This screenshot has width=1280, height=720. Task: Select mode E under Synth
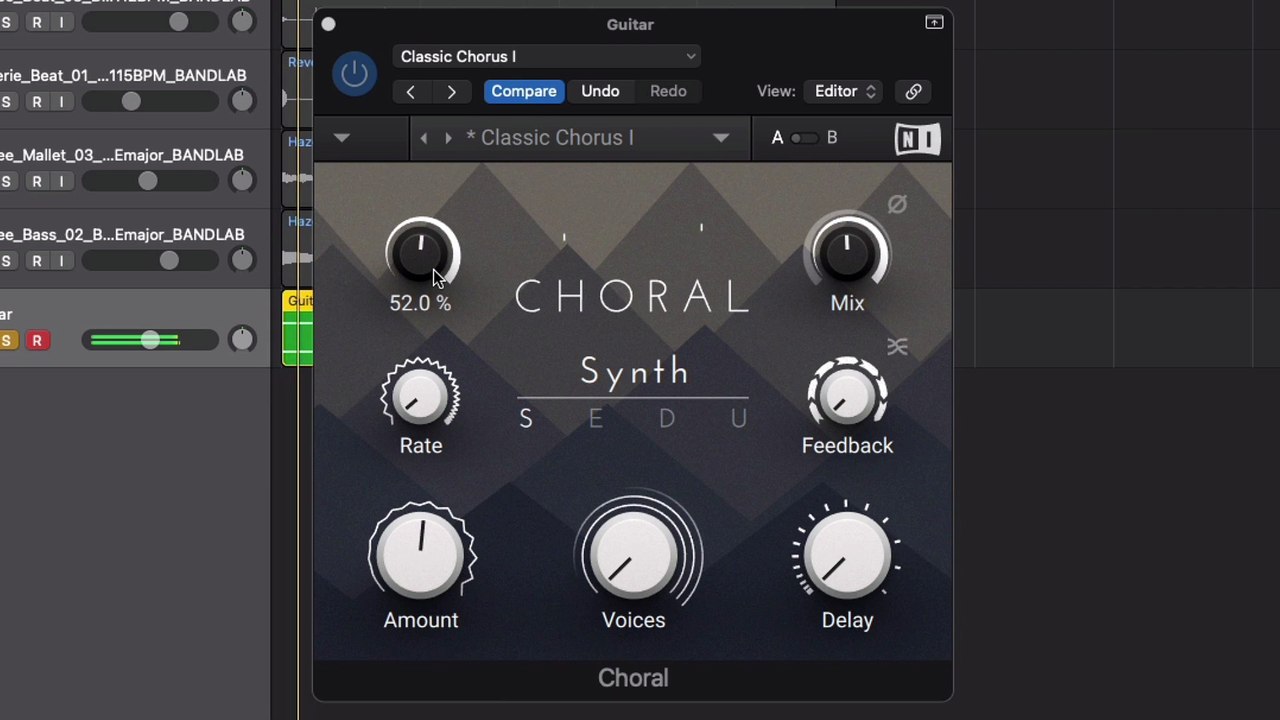pyautogui.click(x=596, y=419)
